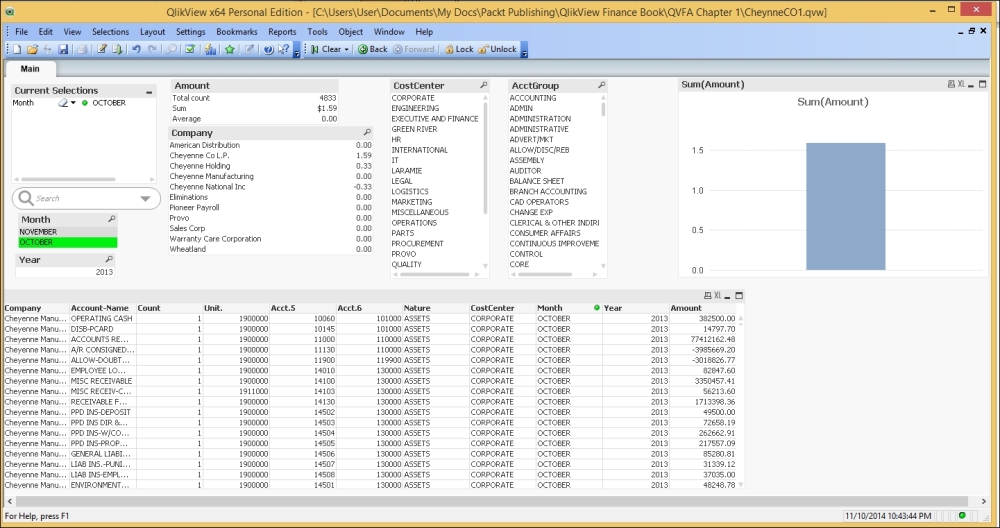Unlock the selections

[x=497, y=49]
